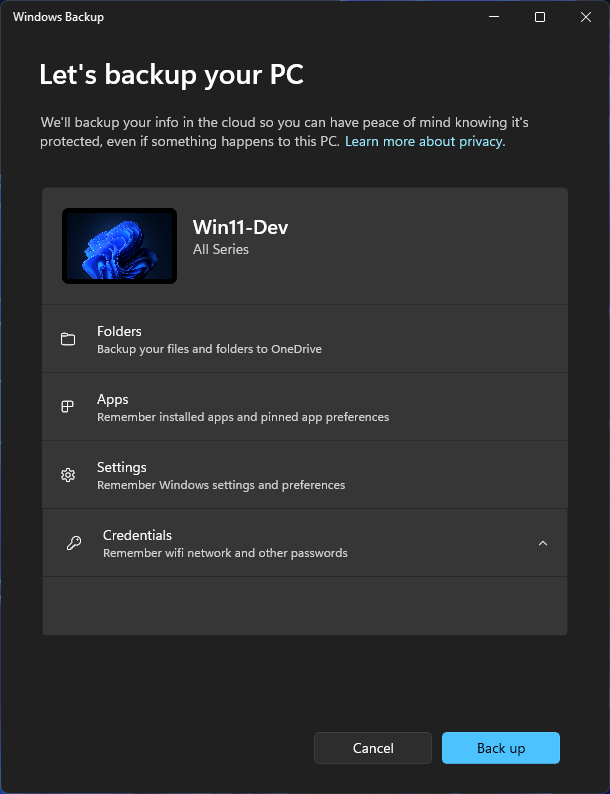
Task: Click 'Remember Windows settings and preferences' text
Action: (221, 485)
